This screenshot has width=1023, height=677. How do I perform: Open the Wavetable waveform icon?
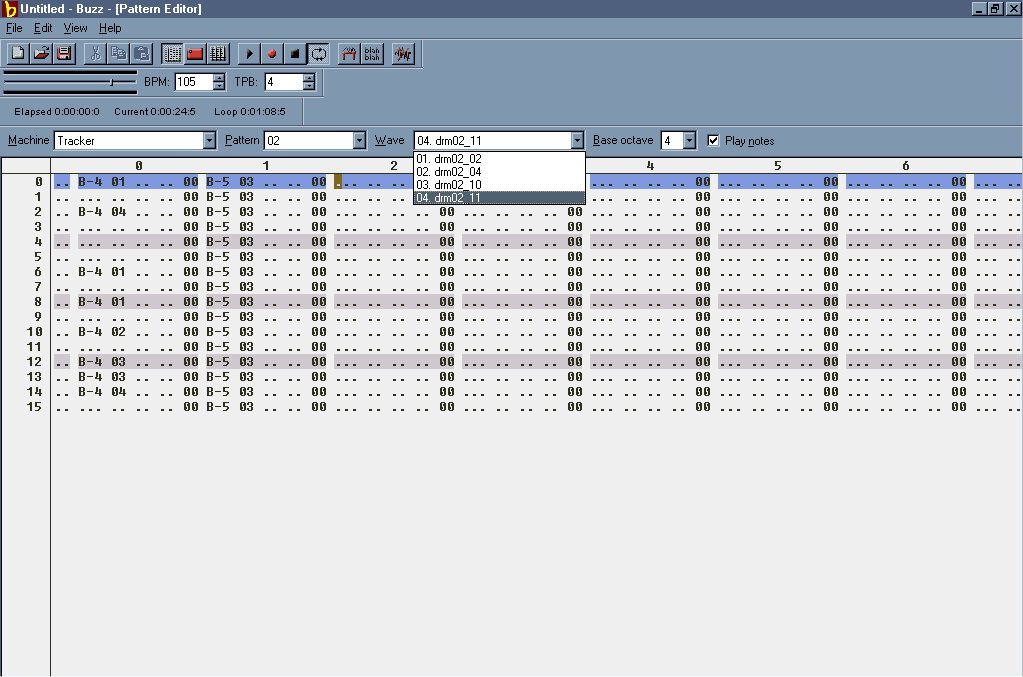pos(403,53)
